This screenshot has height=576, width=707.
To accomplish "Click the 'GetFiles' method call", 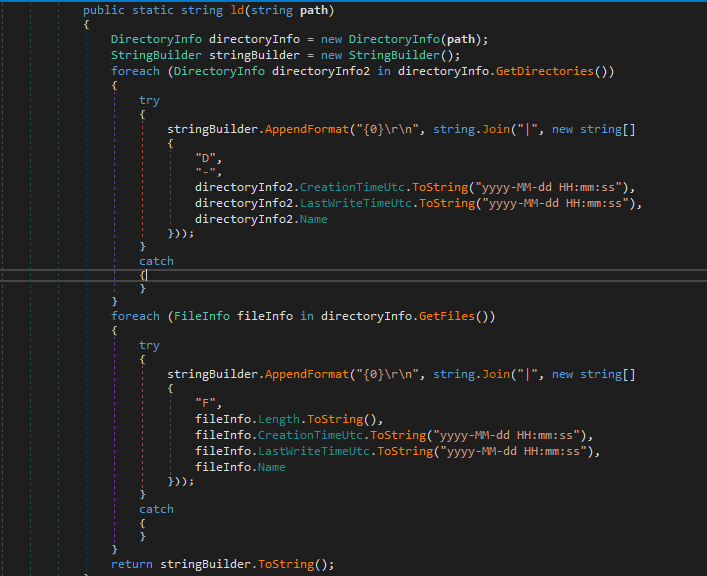I will tap(447, 316).
